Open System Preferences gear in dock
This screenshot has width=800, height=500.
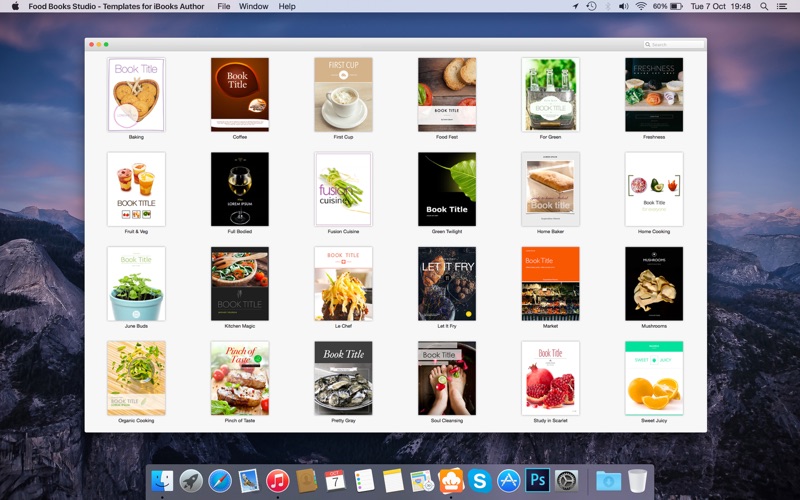(x=566, y=481)
